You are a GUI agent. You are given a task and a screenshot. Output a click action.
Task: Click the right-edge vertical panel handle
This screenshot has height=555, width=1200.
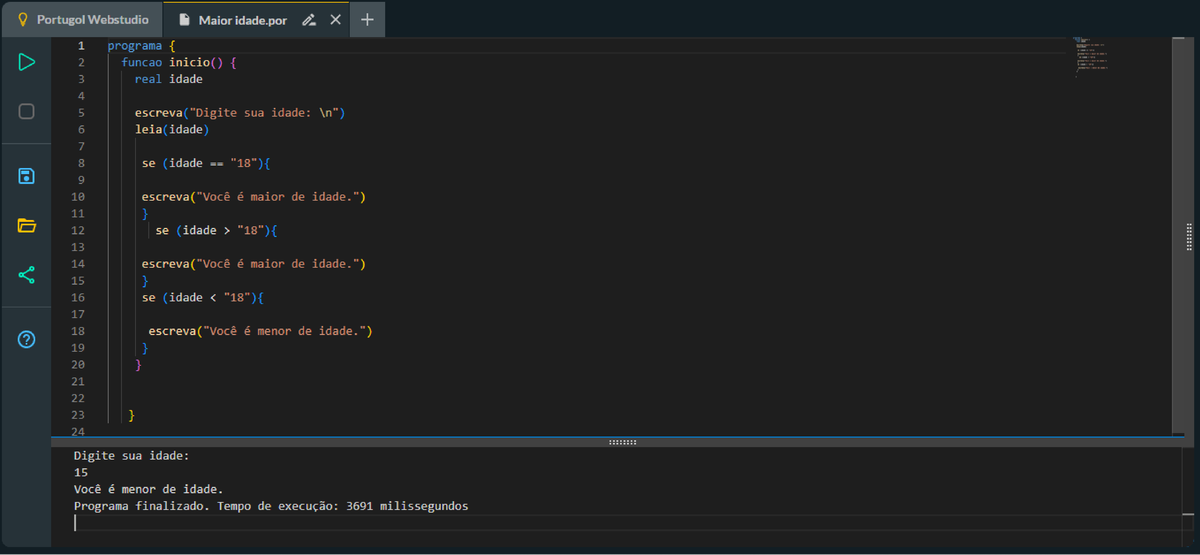tap(1189, 237)
